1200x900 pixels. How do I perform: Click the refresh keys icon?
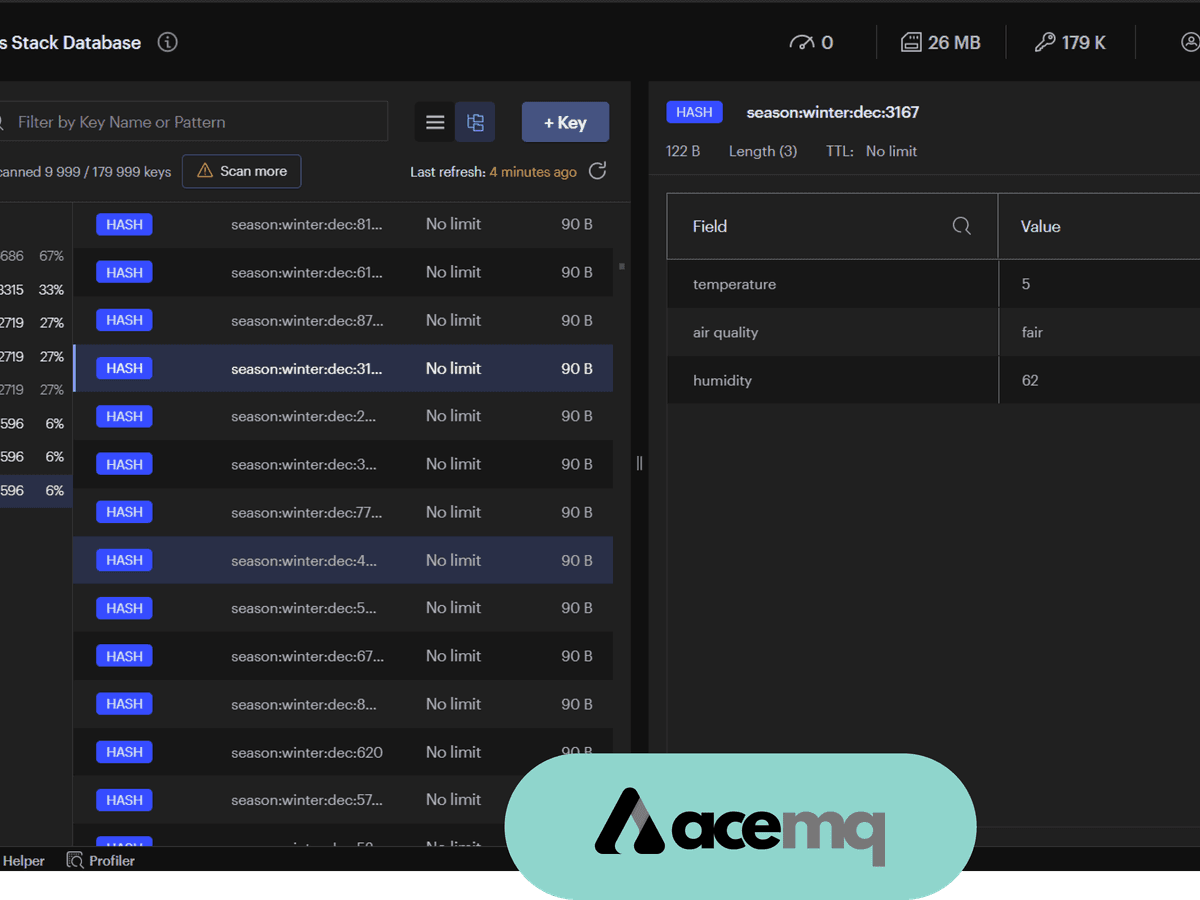click(x=597, y=171)
